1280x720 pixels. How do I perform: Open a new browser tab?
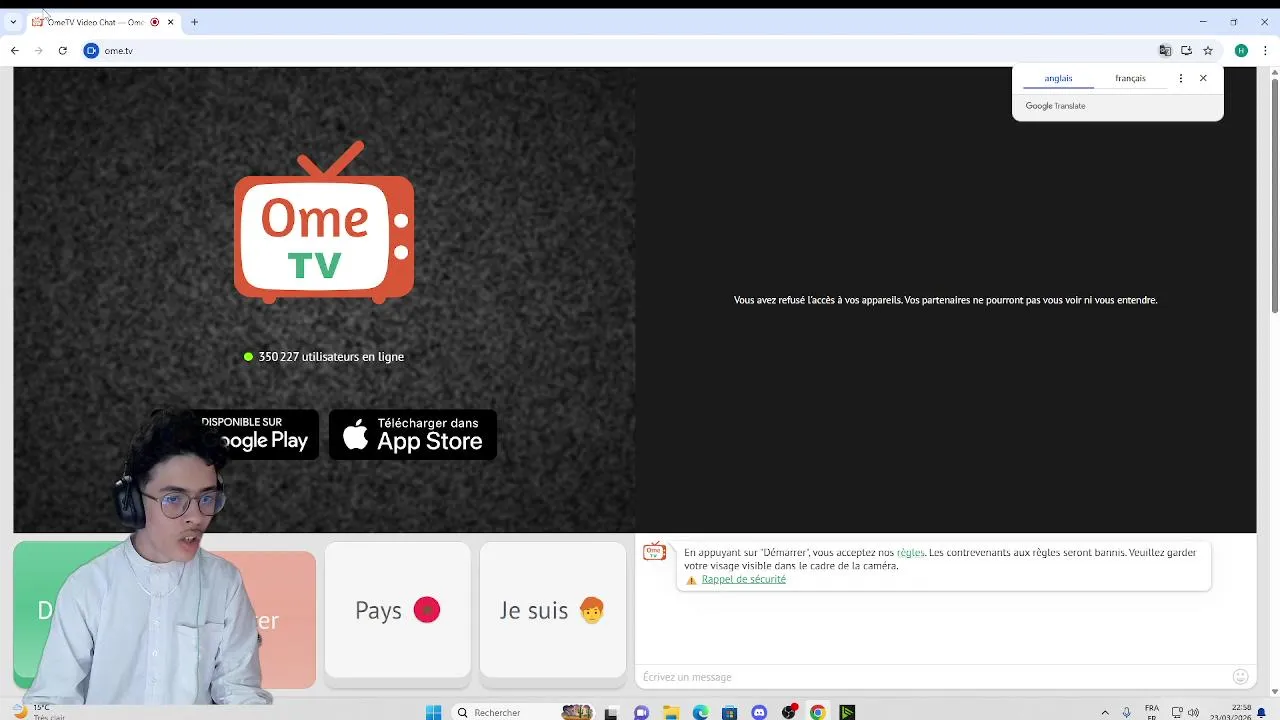click(x=194, y=22)
